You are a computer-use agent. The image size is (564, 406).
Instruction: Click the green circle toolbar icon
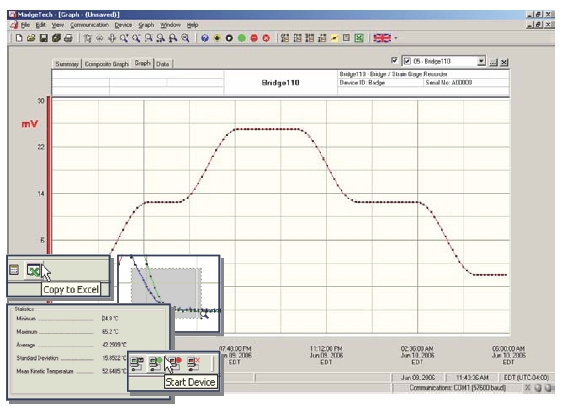point(242,38)
